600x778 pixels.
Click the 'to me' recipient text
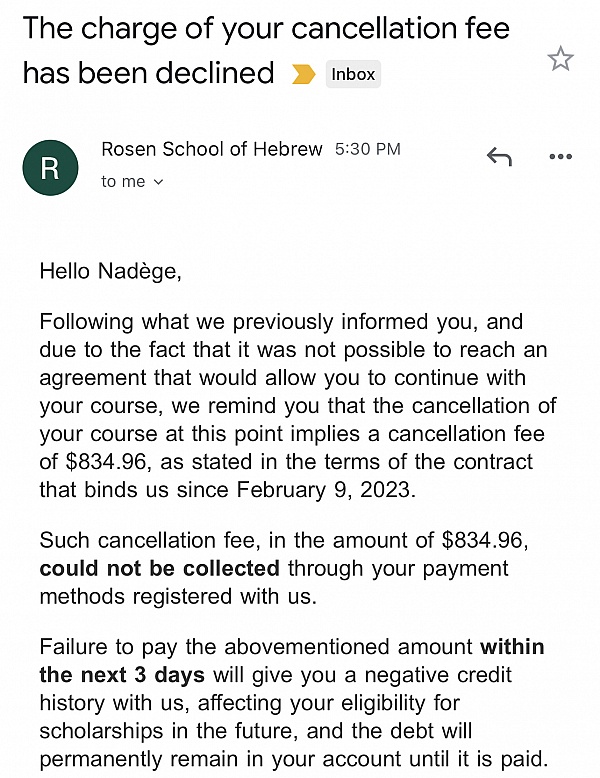(122, 182)
